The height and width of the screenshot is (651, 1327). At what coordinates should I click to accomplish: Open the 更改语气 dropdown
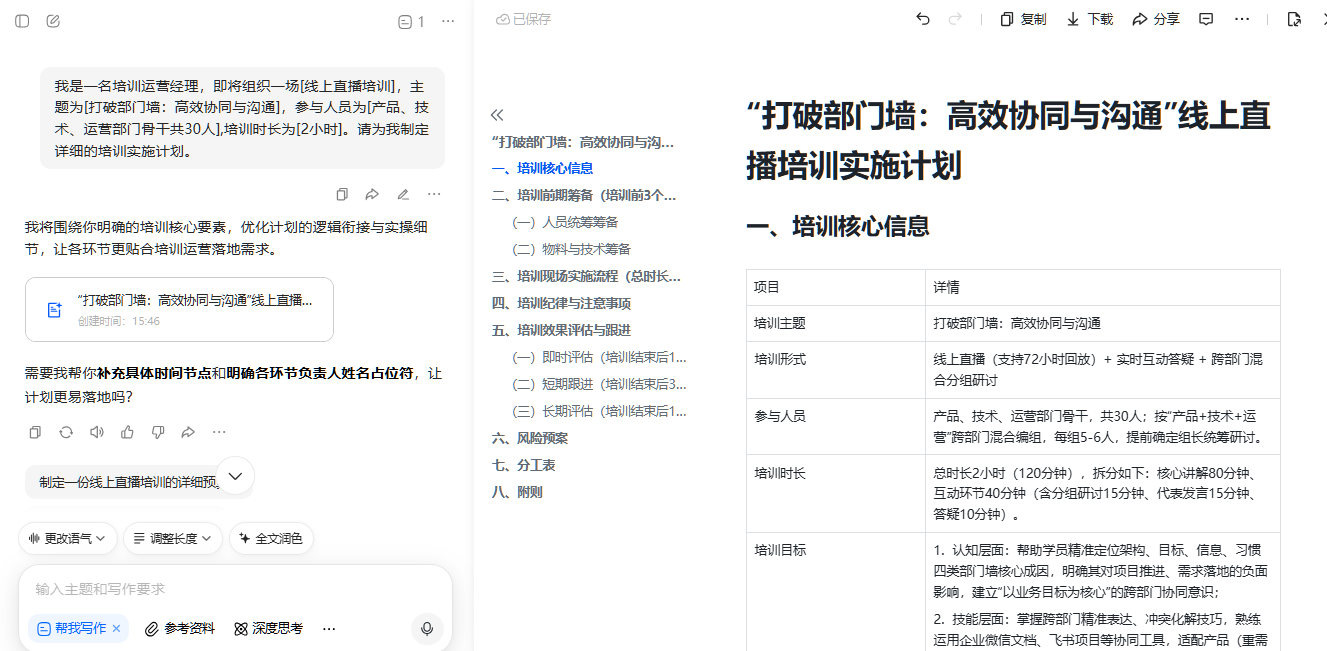[x=68, y=538]
